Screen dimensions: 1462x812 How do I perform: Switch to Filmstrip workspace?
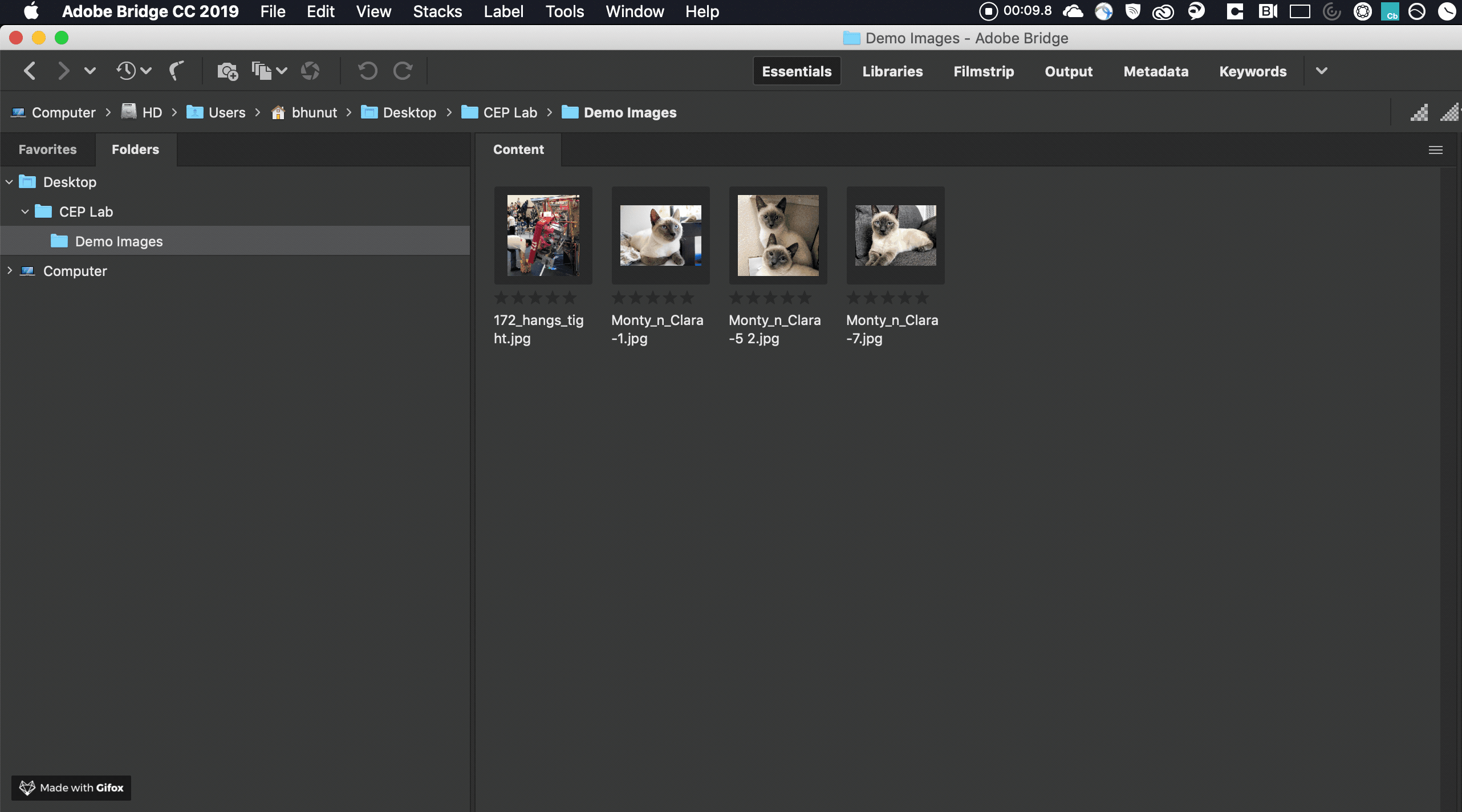click(984, 71)
